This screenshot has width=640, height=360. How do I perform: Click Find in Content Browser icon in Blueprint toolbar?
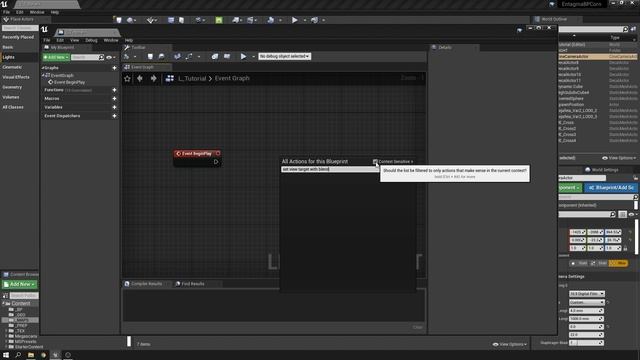(x=162, y=56)
